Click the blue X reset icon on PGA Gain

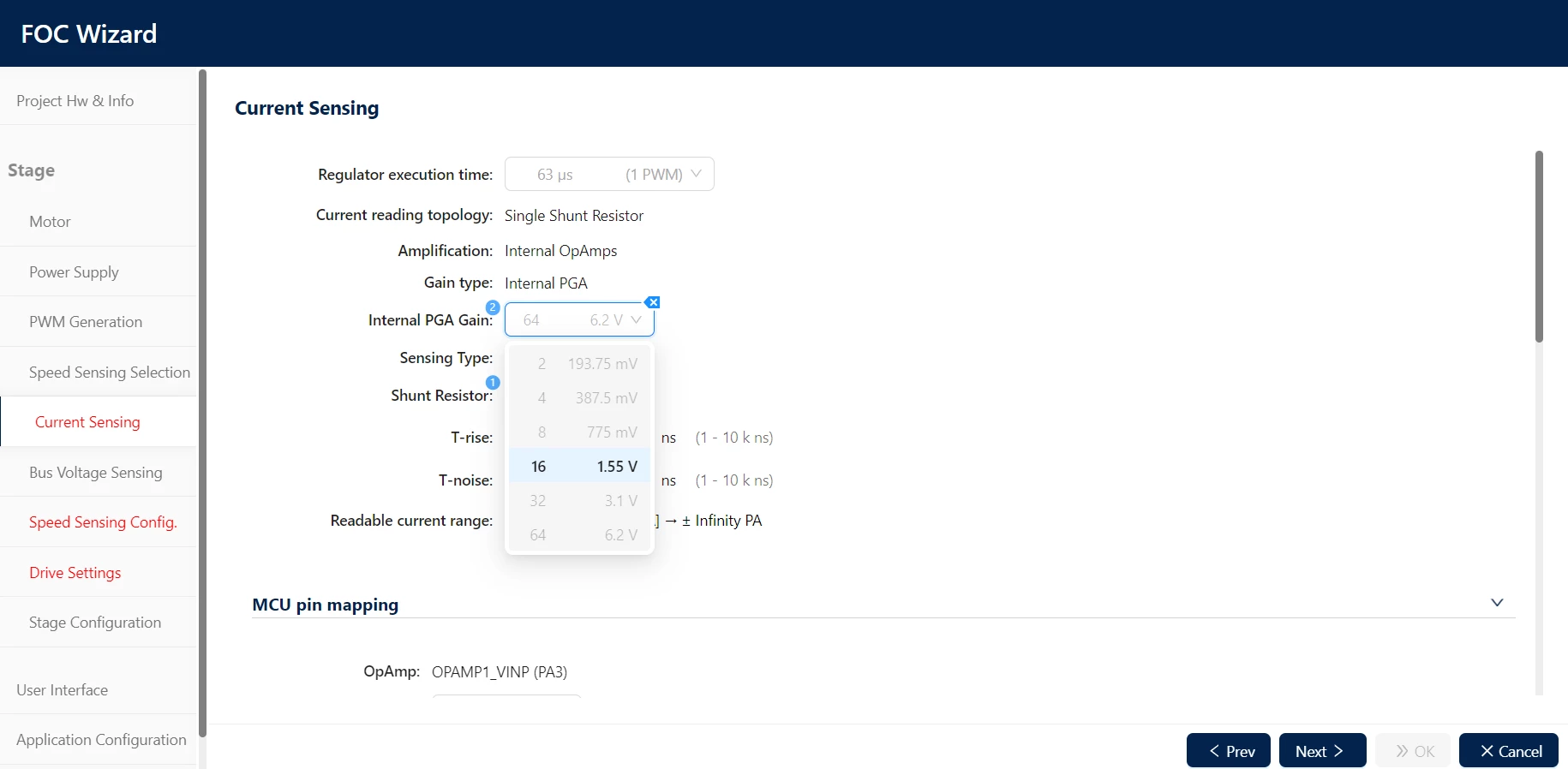[653, 302]
